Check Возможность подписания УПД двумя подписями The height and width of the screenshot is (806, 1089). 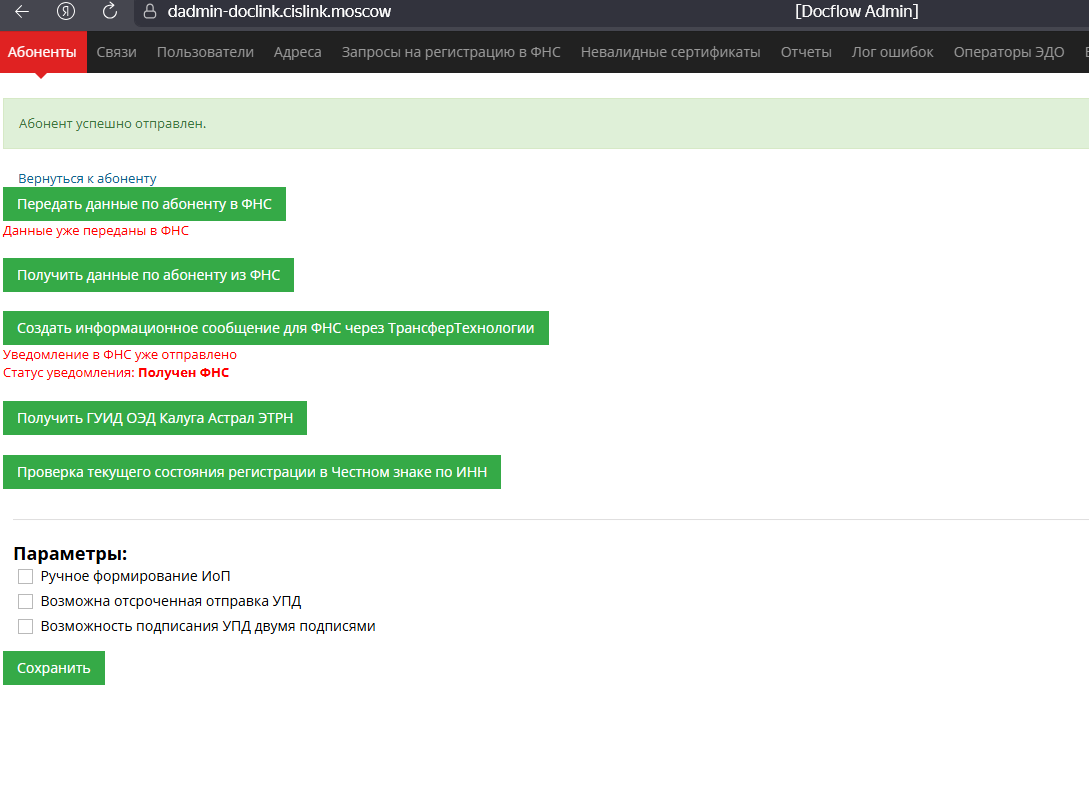point(26,626)
